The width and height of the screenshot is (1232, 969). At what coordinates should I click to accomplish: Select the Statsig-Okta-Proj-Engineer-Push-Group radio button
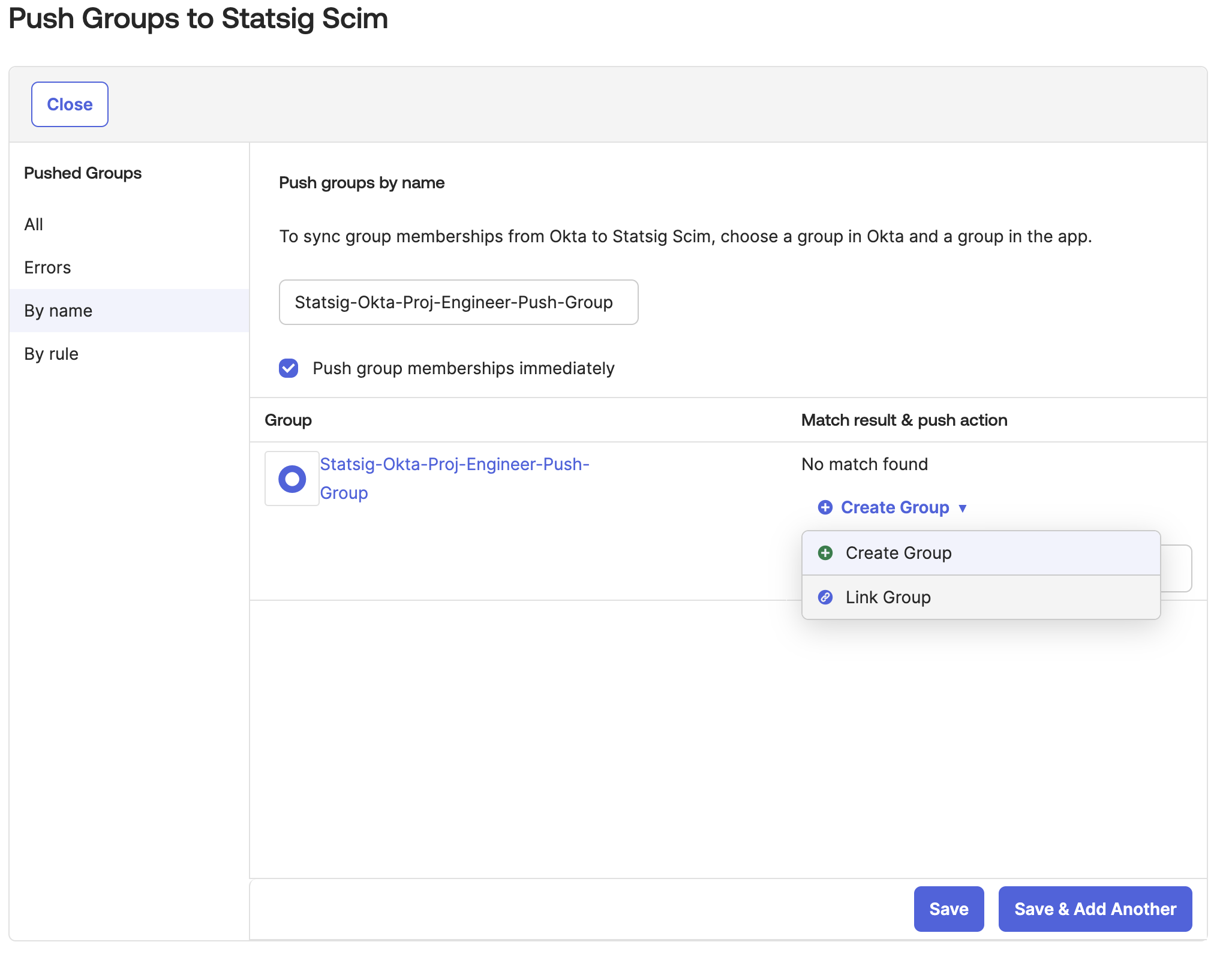click(292, 478)
